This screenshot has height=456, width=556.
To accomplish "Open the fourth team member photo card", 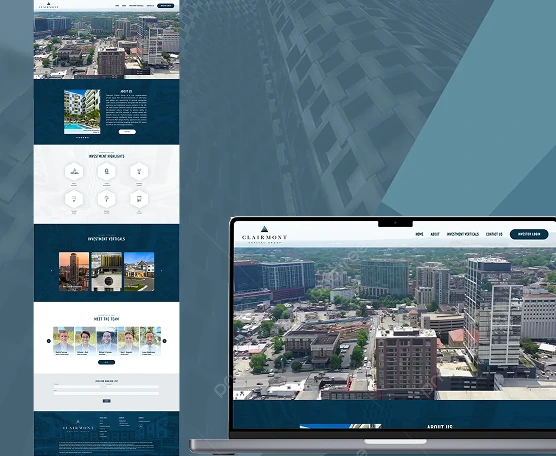I will (128, 341).
